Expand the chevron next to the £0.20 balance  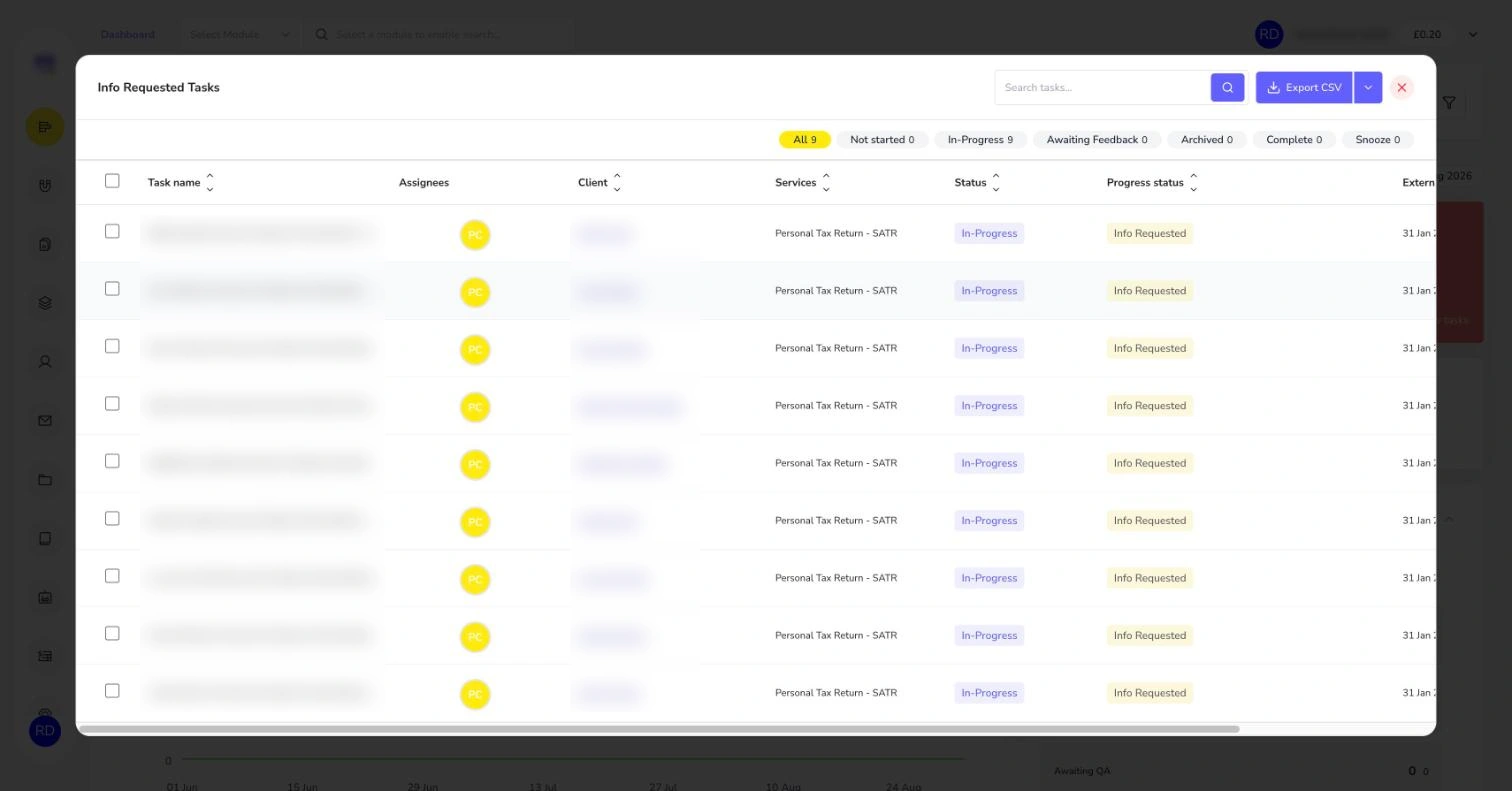[1472, 34]
